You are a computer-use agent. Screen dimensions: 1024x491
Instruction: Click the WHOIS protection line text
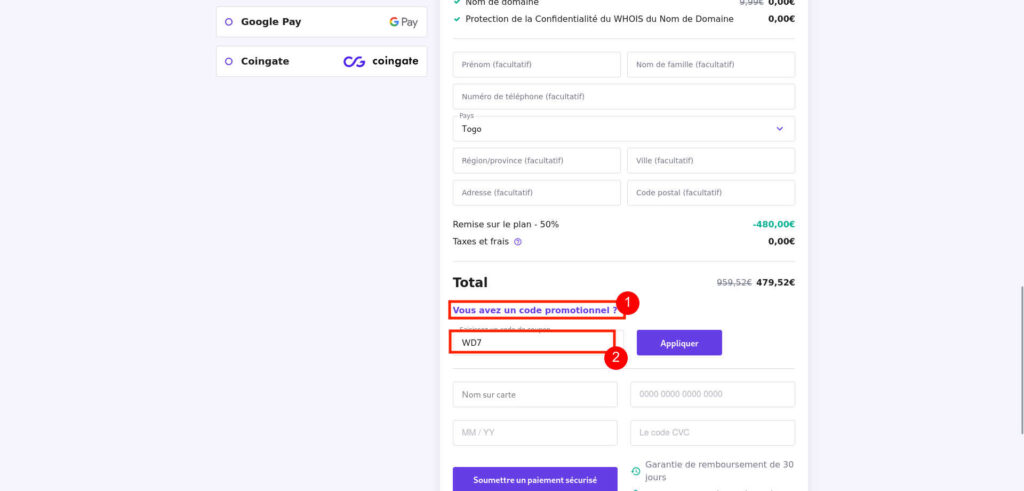click(x=599, y=19)
